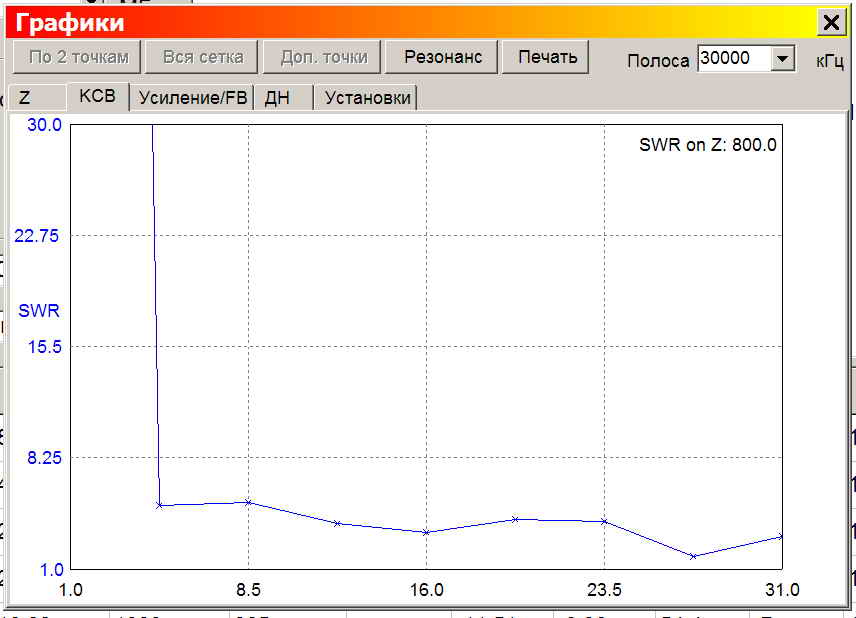
Task: Click the 8.25 y-axis value
Action: tap(44, 458)
